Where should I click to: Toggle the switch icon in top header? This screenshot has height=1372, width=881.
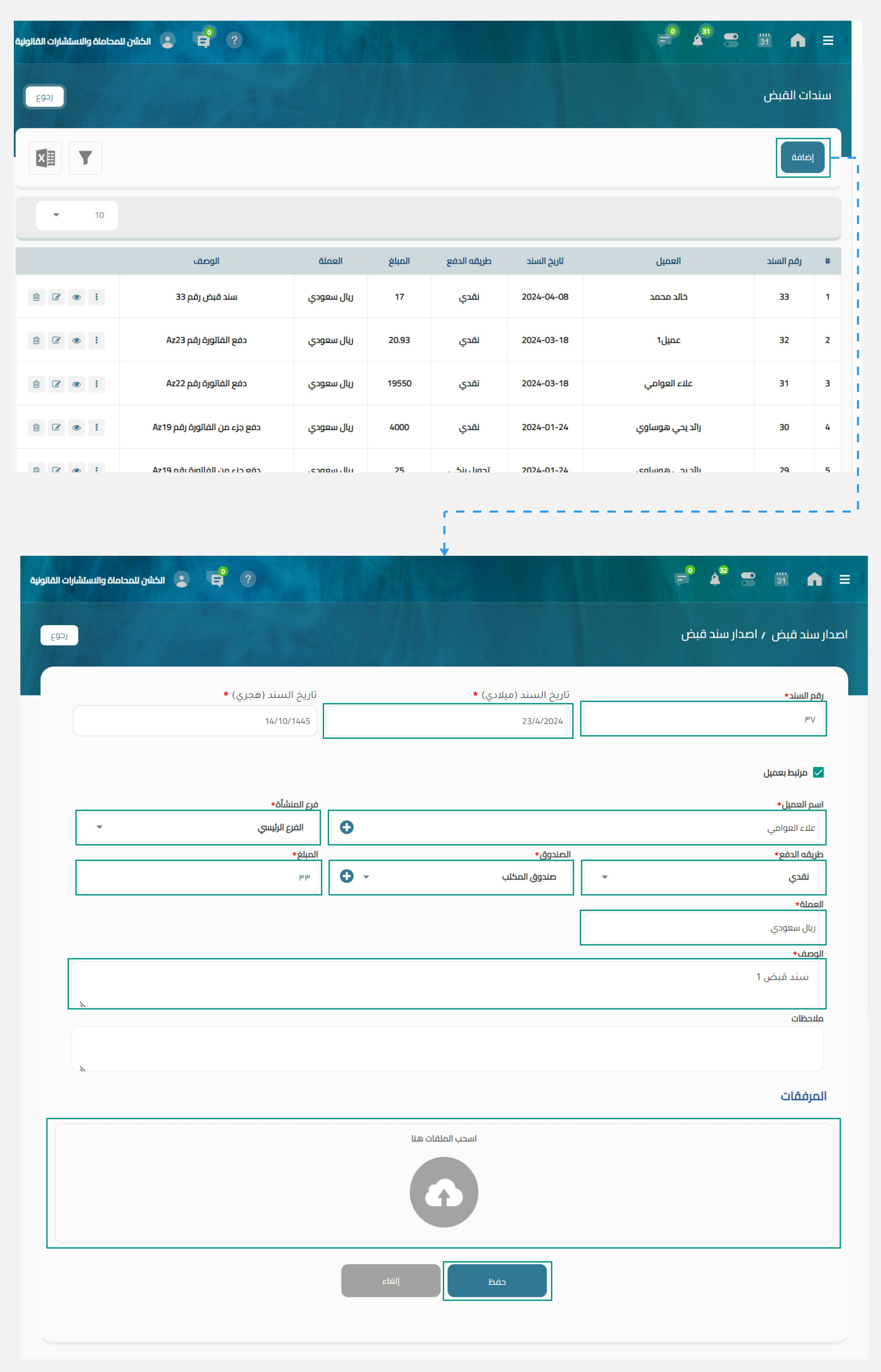[x=731, y=40]
